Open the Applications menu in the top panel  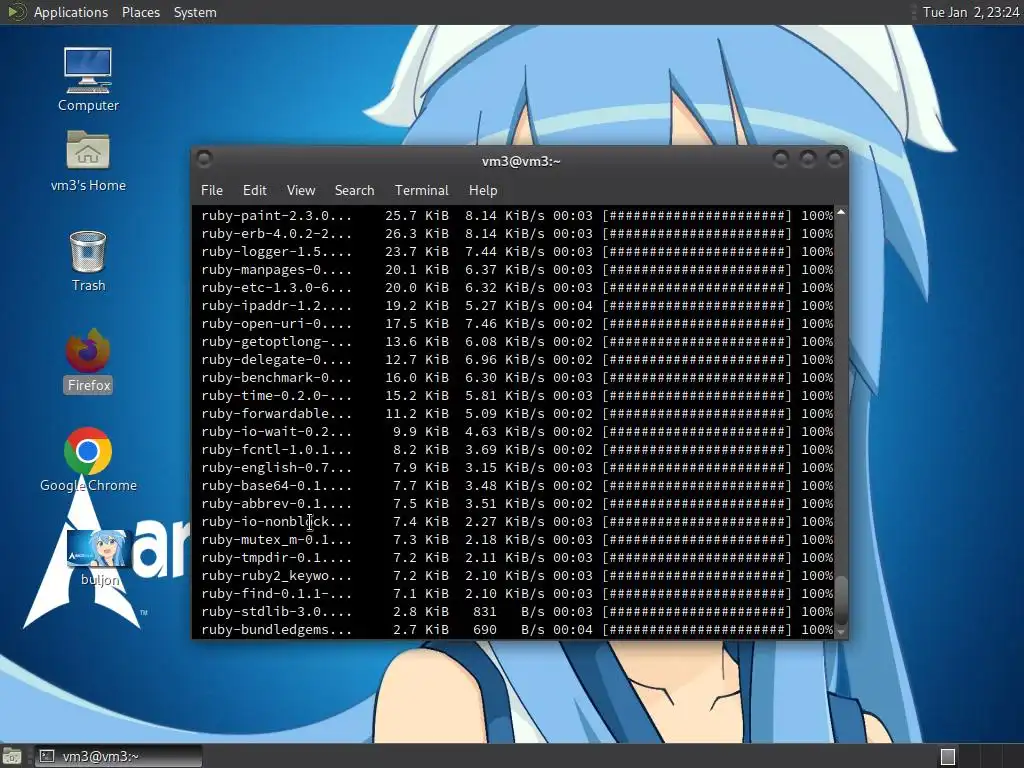tap(71, 12)
